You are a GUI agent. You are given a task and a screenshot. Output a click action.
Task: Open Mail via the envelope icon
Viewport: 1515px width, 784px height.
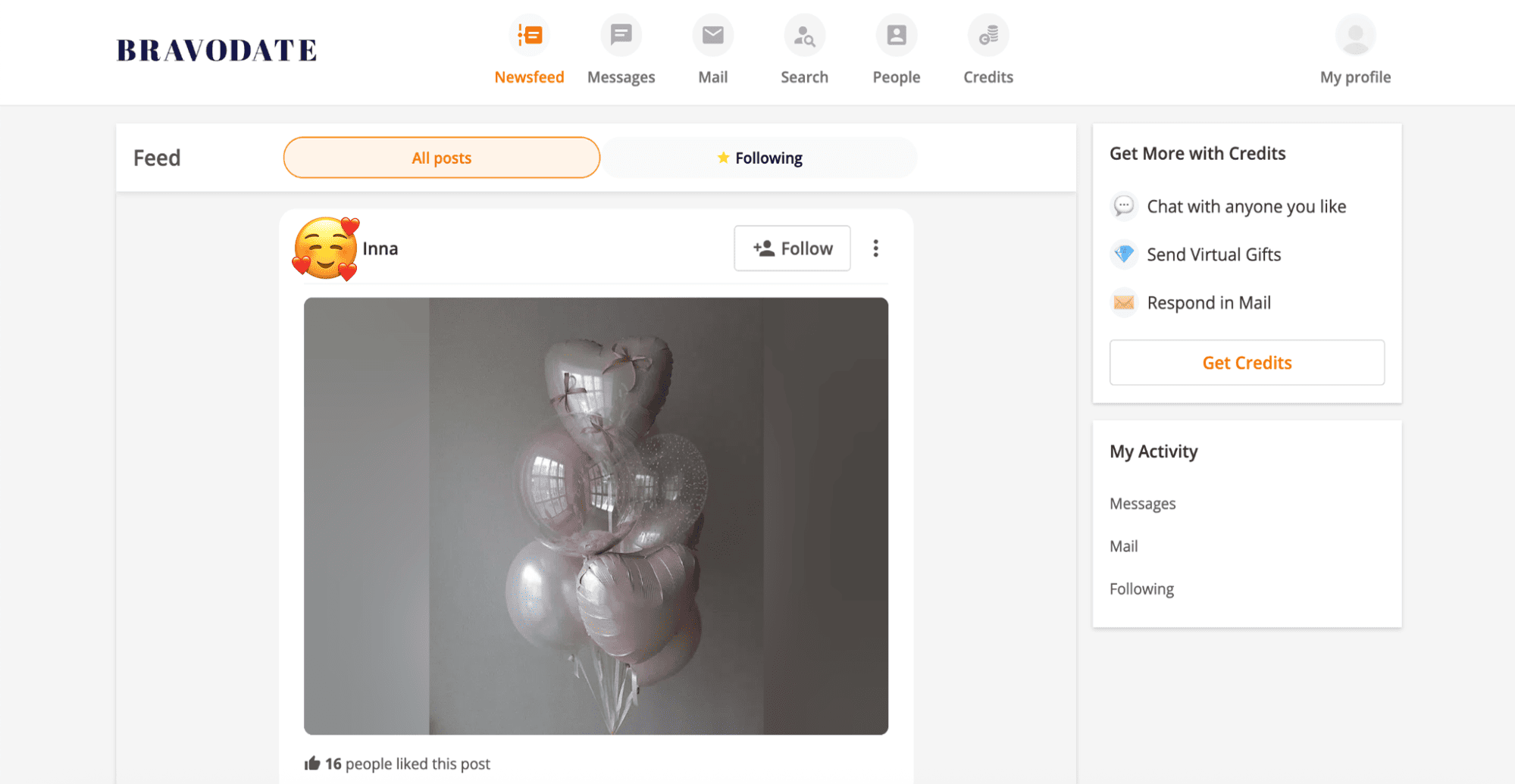click(x=712, y=34)
